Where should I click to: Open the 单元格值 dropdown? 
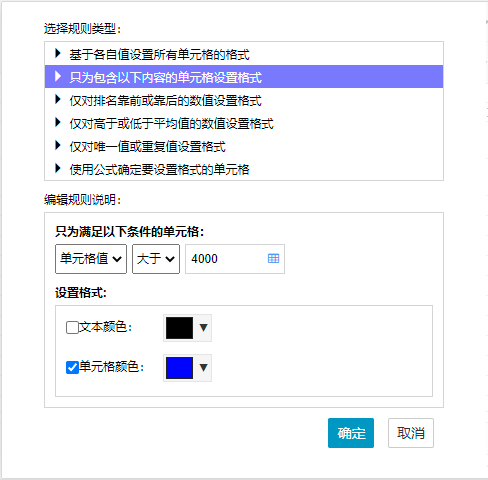[91, 259]
